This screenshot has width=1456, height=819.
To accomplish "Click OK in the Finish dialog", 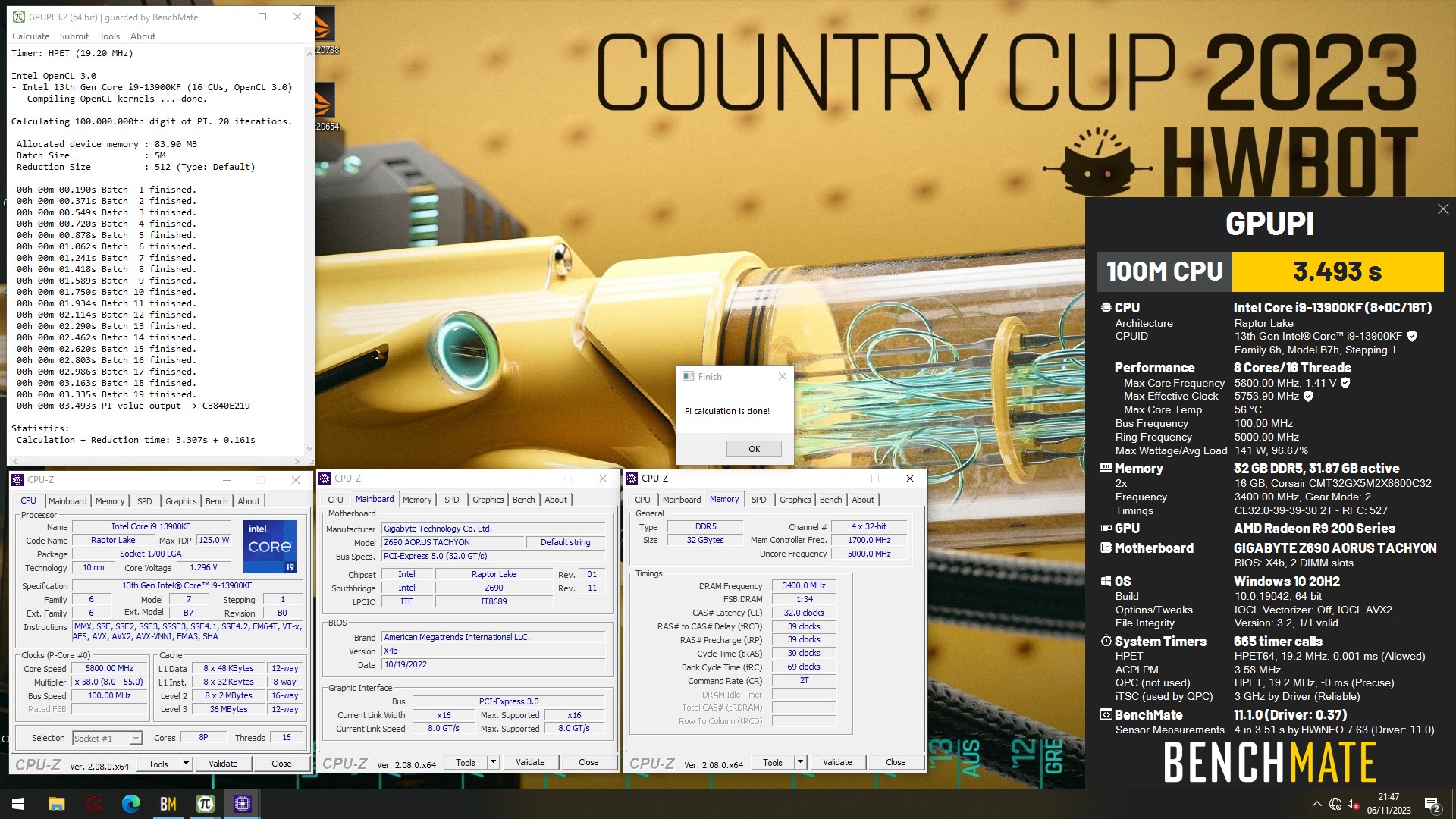I will click(754, 449).
